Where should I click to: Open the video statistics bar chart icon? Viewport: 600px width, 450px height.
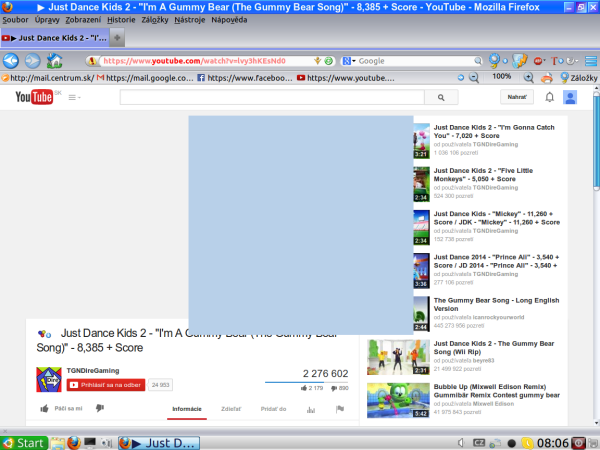[311, 410]
